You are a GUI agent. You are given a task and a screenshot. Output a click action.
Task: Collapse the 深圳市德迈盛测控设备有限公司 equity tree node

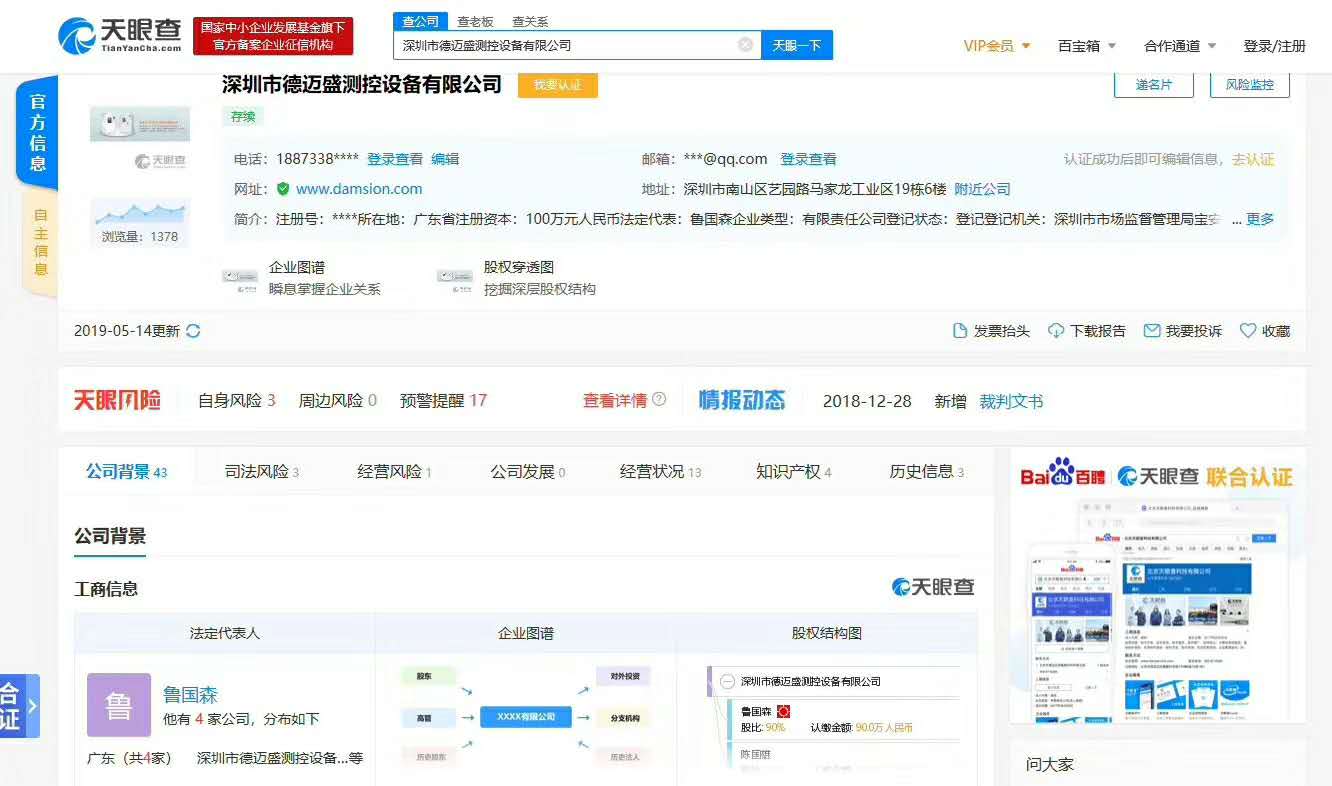click(x=727, y=682)
